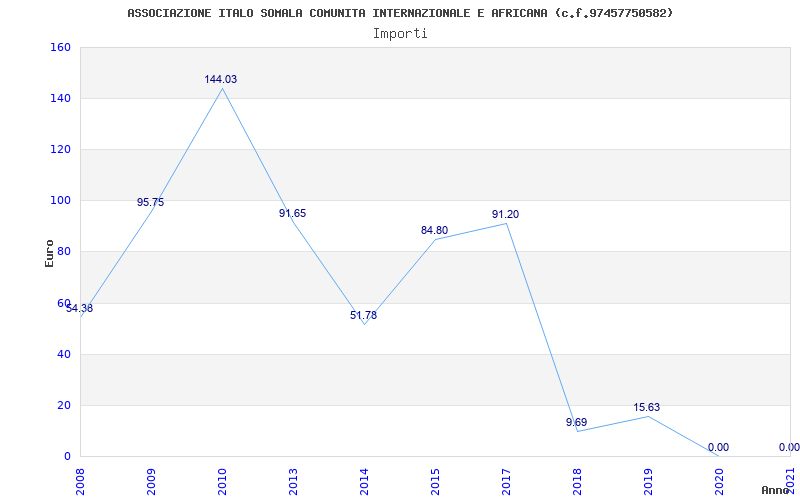This screenshot has height=500, width=800.
Task: Select the 91.20 data label
Action: click(505, 214)
